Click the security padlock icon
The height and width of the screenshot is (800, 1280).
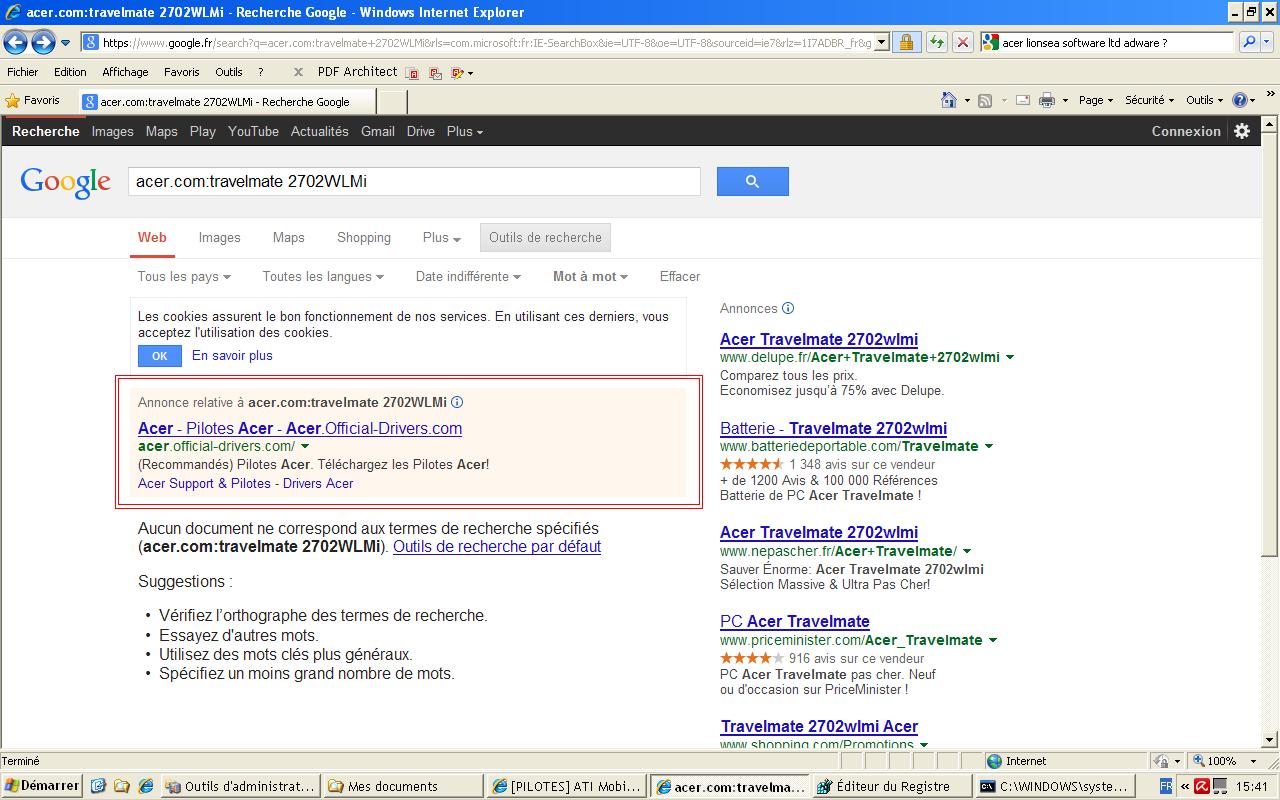906,42
